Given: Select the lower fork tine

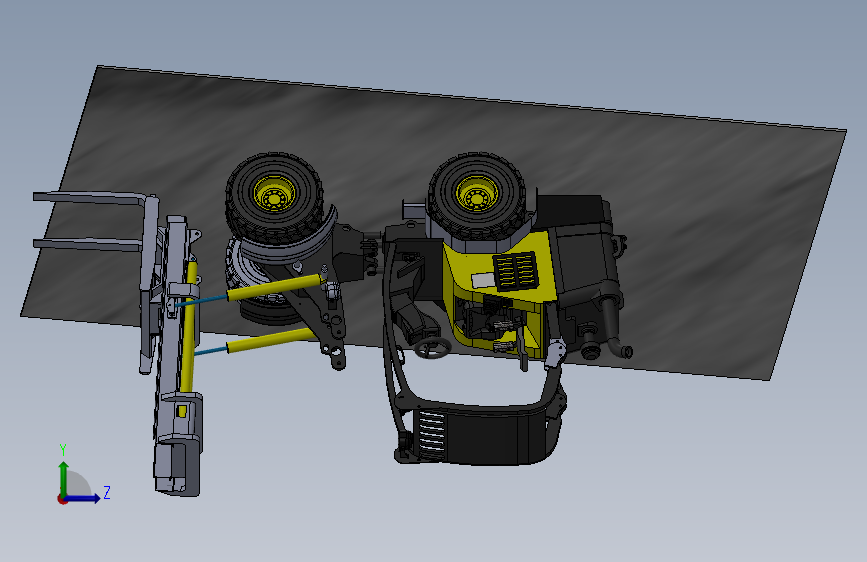Looking at the screenshot, I should 87,246.
